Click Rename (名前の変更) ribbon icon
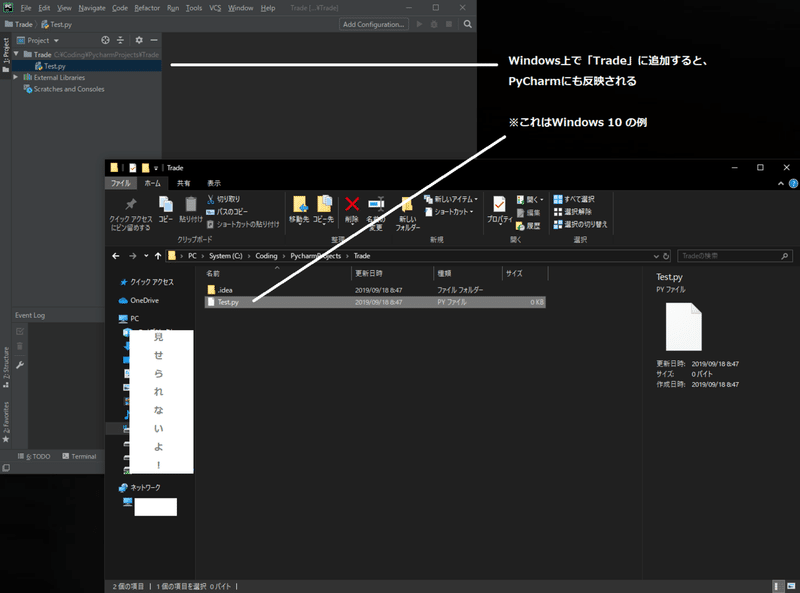800x593 pixels. pos(376,204)
